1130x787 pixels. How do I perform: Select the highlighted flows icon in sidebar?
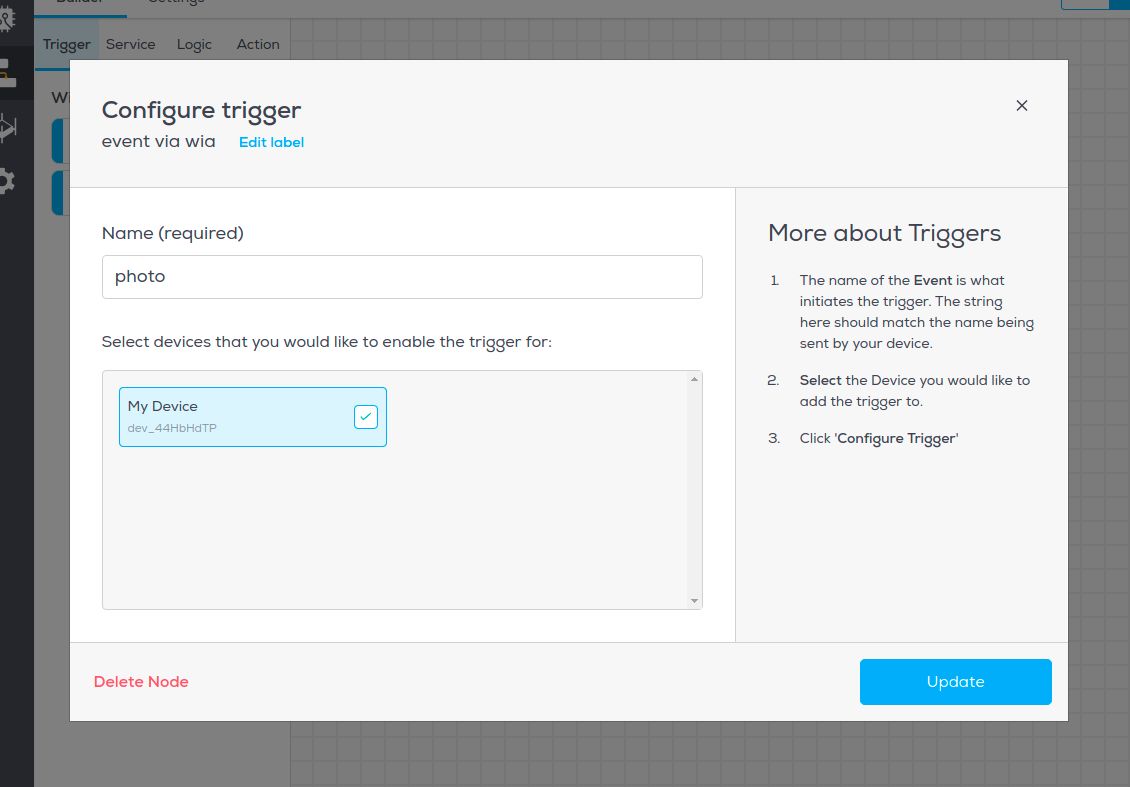click(8, 73)
